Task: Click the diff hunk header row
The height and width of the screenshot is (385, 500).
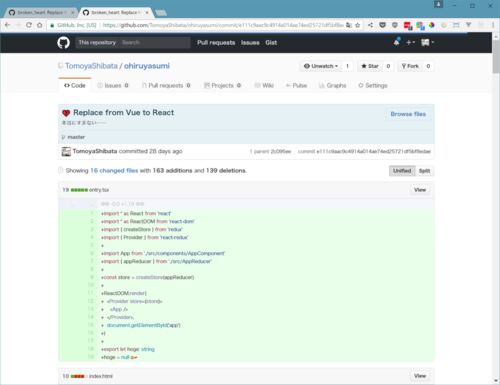Action: click(246, 204)
